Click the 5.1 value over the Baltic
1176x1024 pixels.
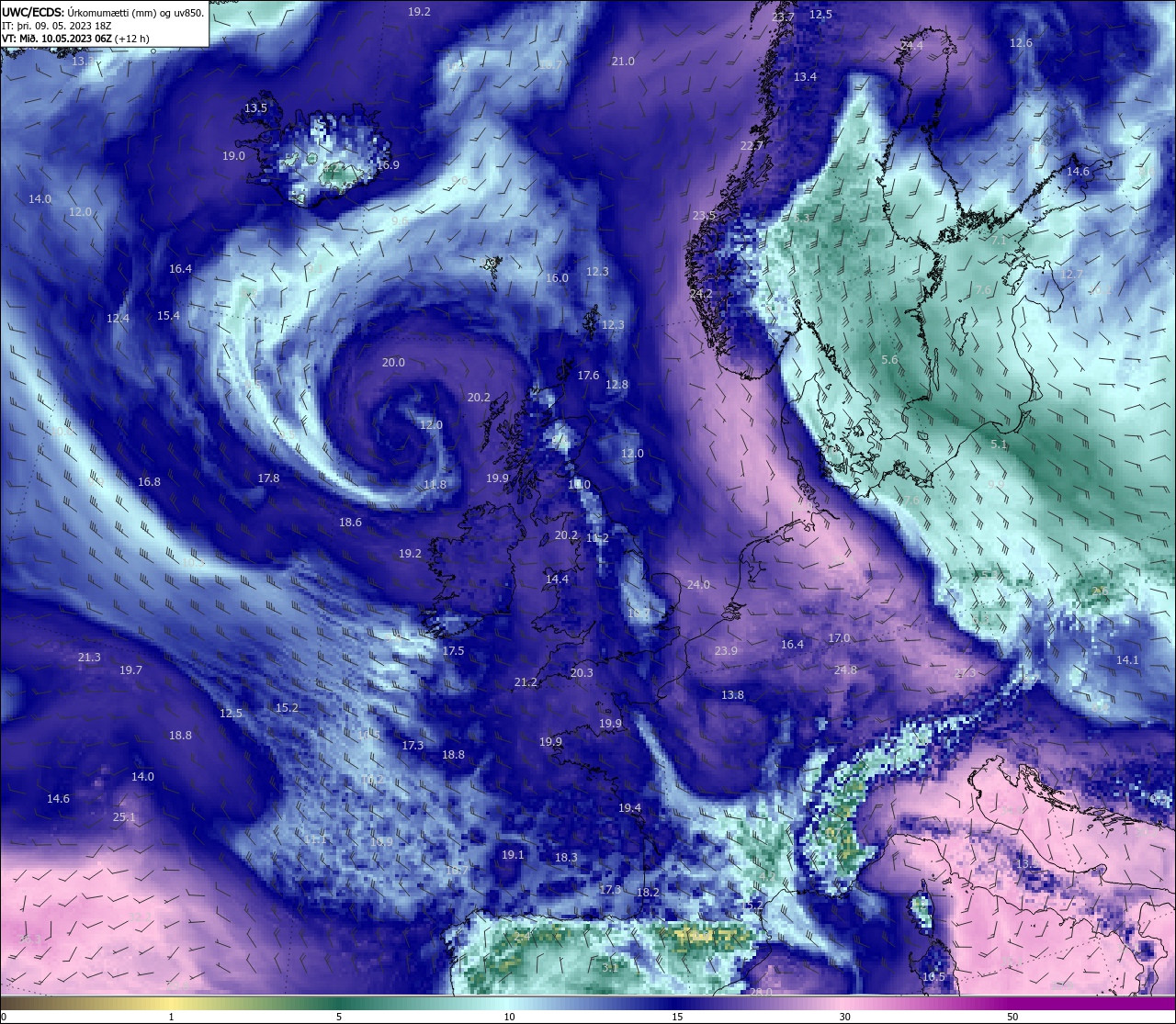coord(999,444)
